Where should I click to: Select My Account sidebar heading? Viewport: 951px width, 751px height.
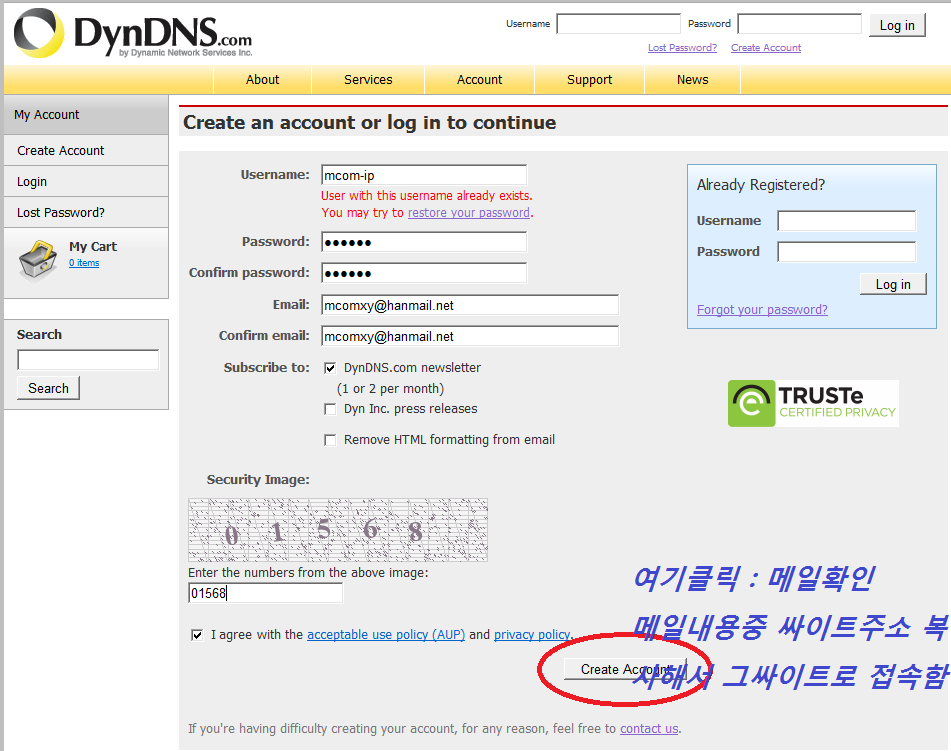pos(86,115)
